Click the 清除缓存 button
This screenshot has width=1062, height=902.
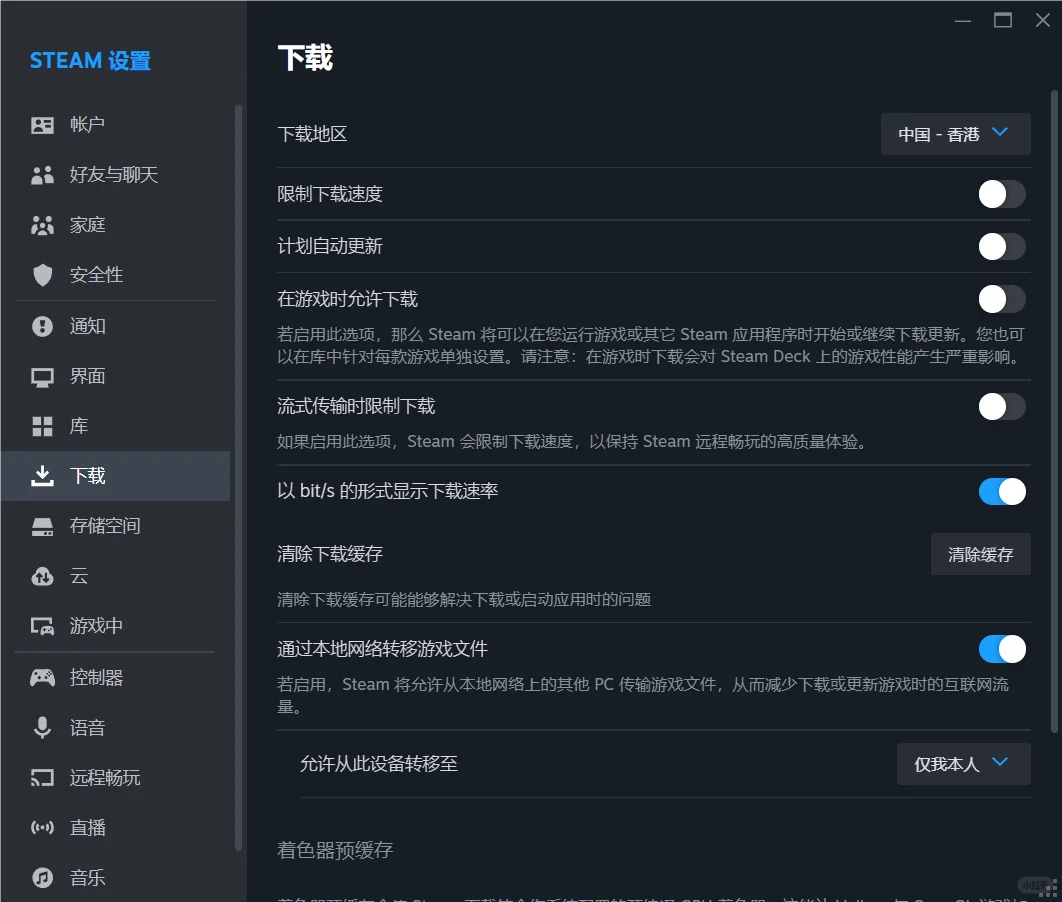[x=981, y=555]
